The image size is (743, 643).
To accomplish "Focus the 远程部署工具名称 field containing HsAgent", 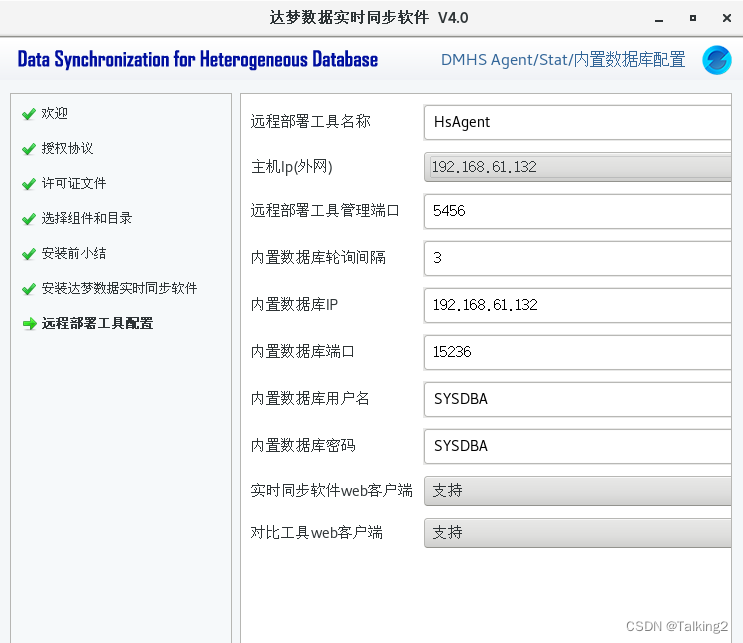I will point(578,122).
